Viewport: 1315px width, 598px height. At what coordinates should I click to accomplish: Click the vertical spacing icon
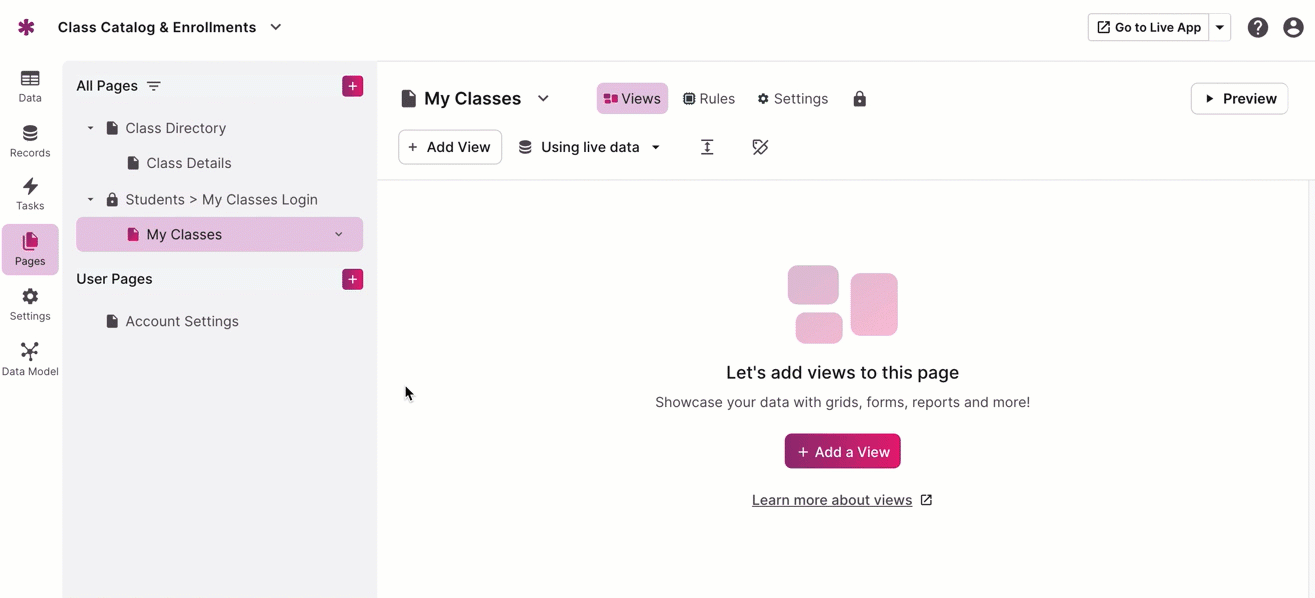[707, 147]
